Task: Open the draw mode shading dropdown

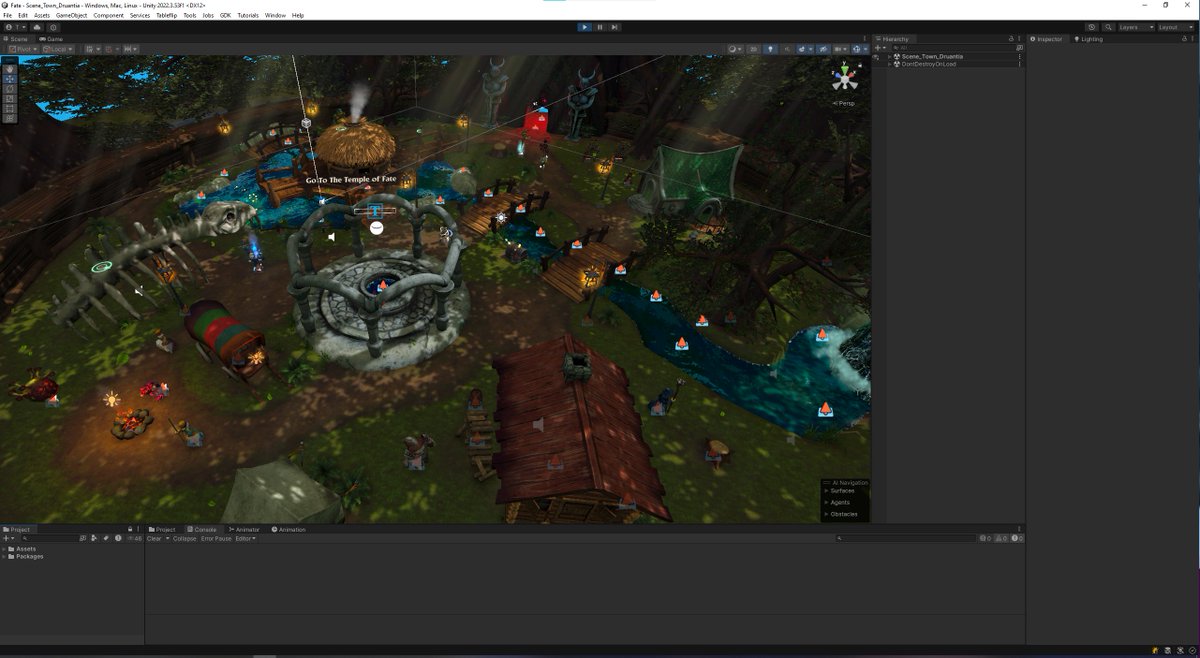Action: (735, 48)
